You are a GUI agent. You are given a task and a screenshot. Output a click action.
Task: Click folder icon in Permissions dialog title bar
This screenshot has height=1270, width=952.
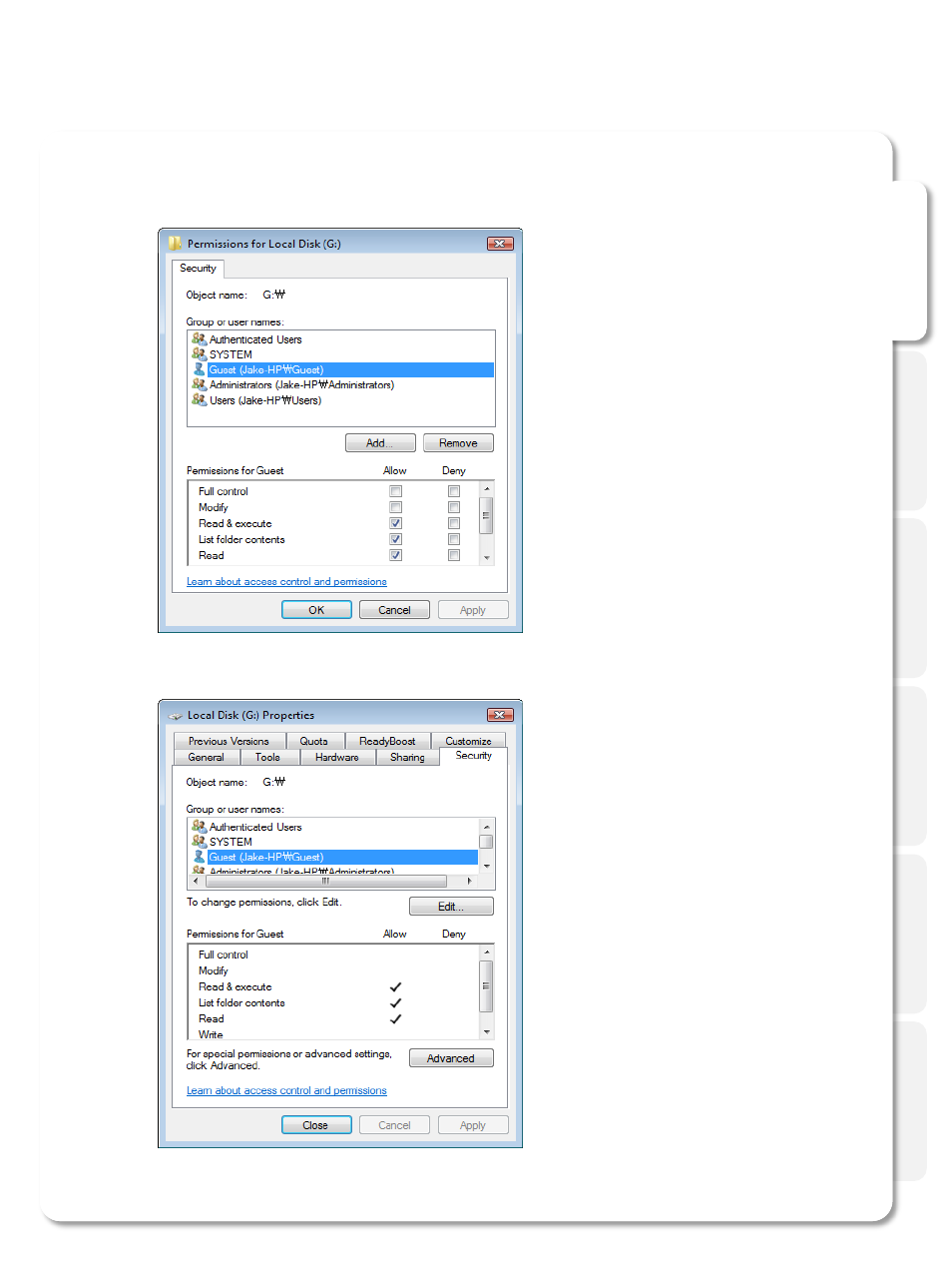pyautogui.click(x=175, y=243)
